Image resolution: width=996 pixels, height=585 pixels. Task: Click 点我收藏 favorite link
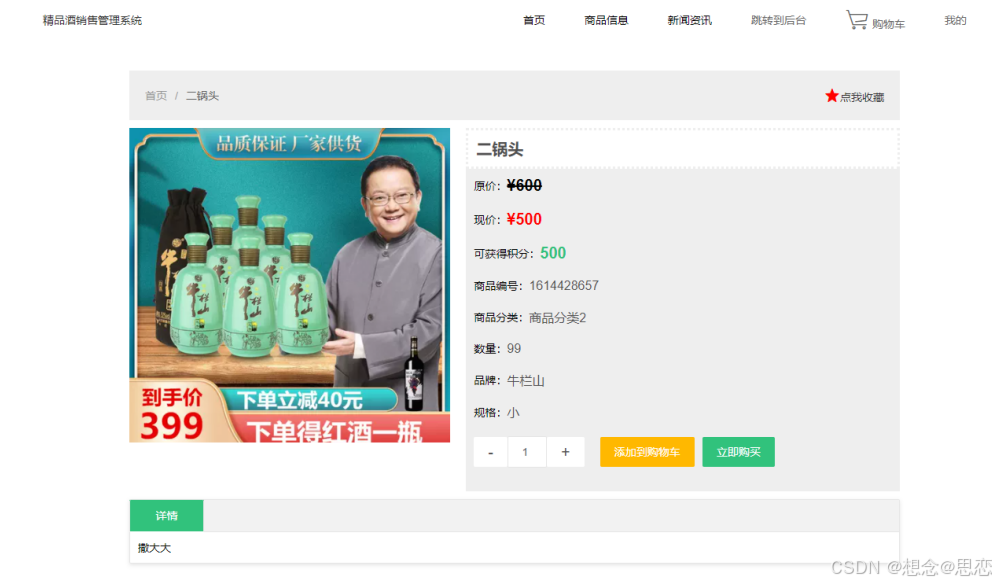pos(862,97)
